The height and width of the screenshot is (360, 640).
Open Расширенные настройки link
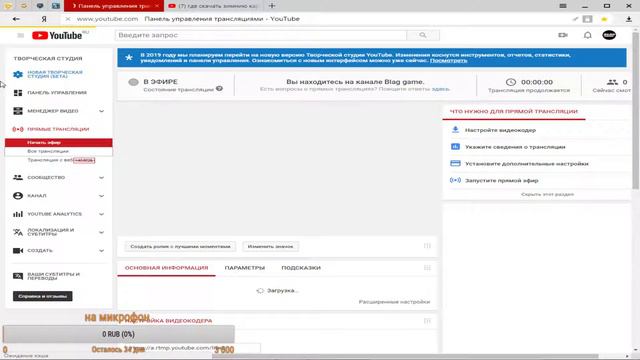tap(394, 302)
